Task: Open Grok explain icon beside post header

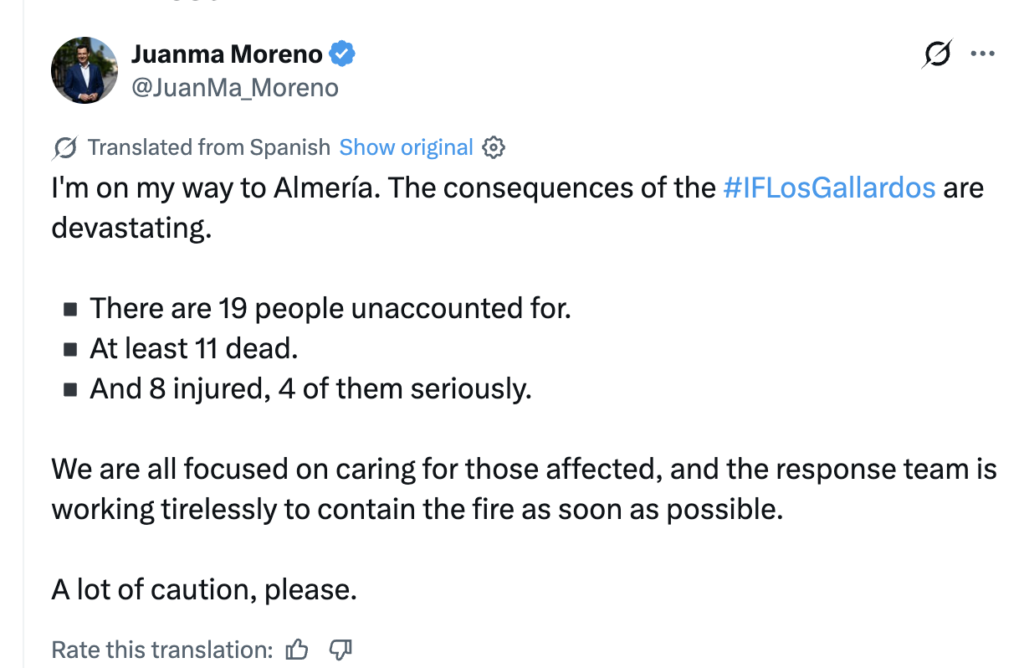Action: coord(936,54)
